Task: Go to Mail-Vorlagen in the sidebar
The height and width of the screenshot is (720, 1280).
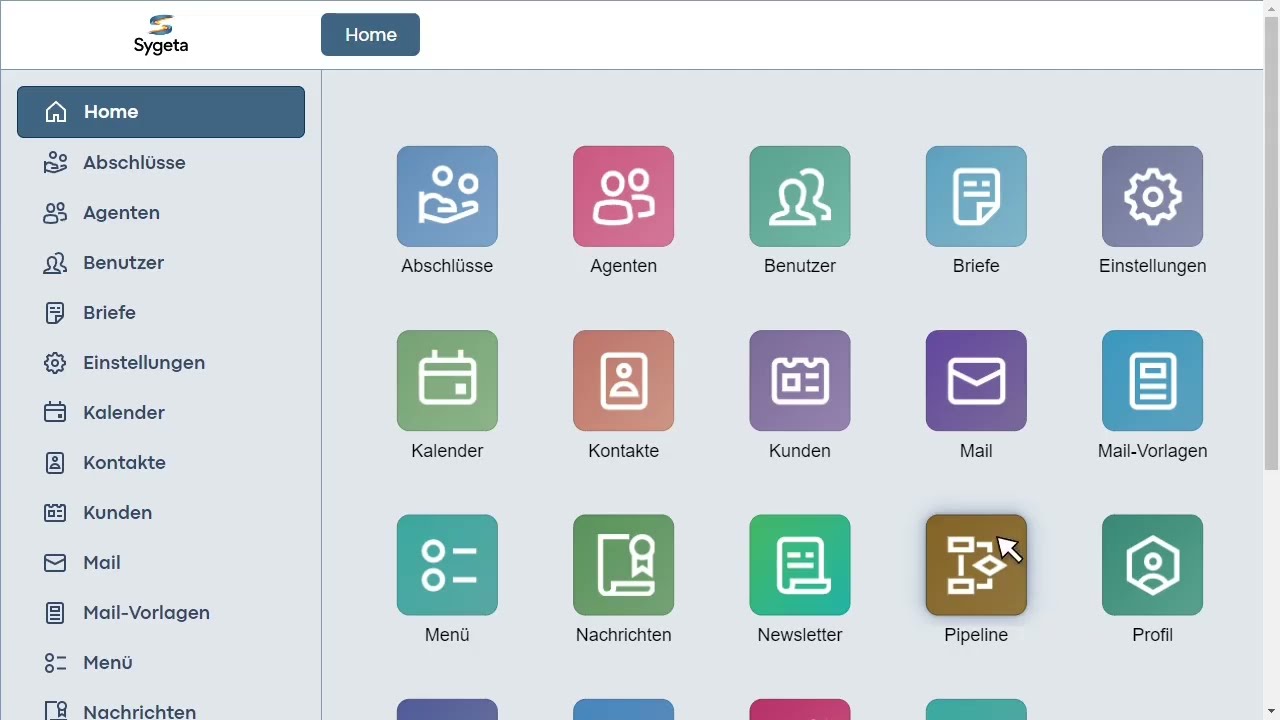Action: point(161,612)
